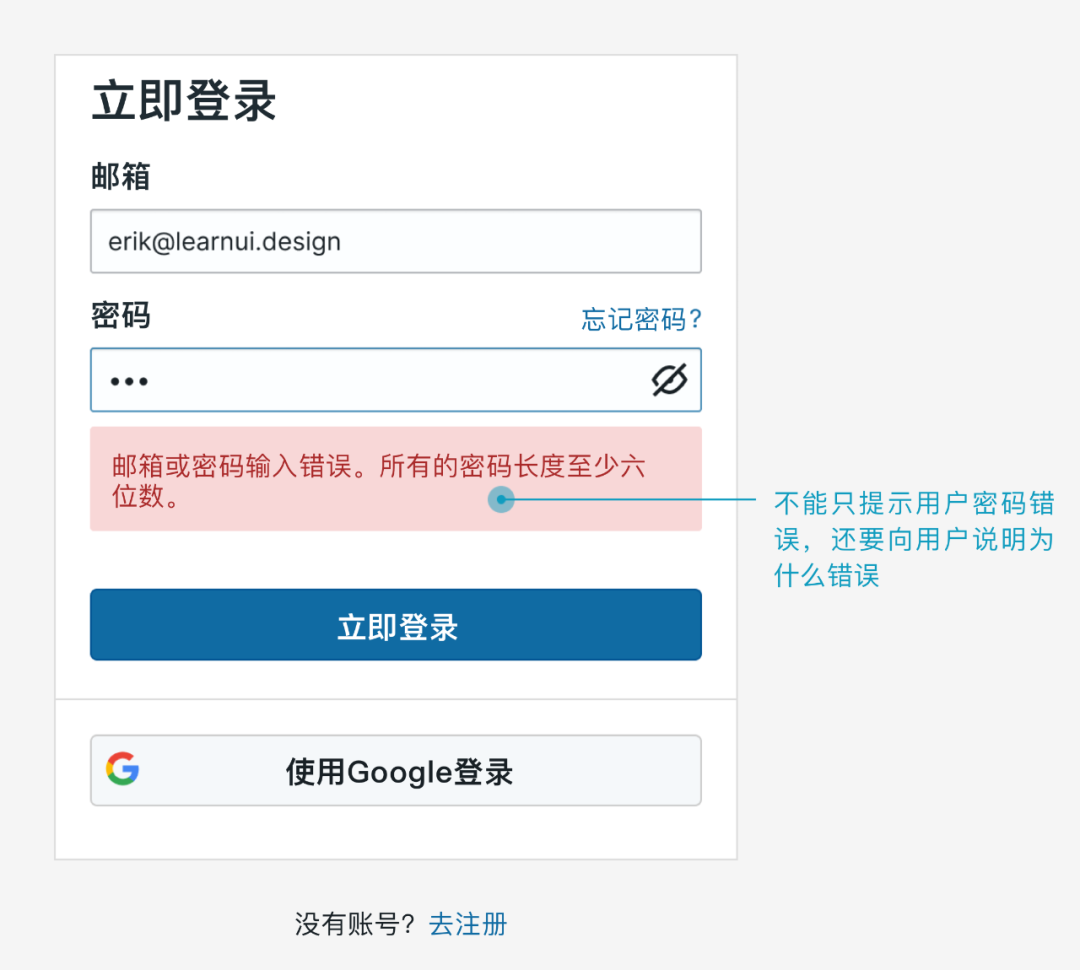1080x970 pixels.
Task: Focus the 邮箱 email input field
Action: [x=396, y=241]
